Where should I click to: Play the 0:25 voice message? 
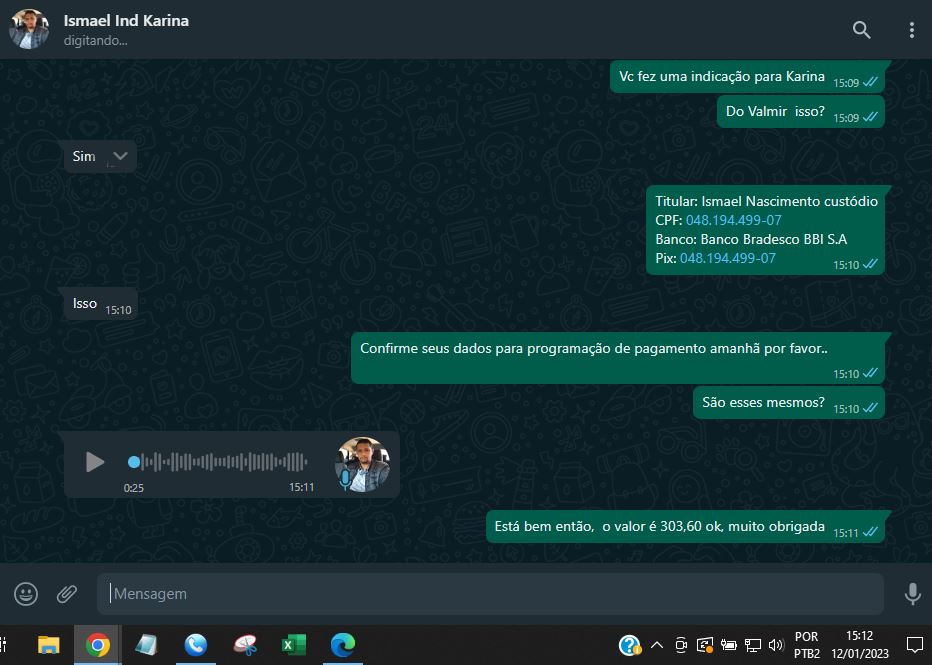(x=95, y=462)
